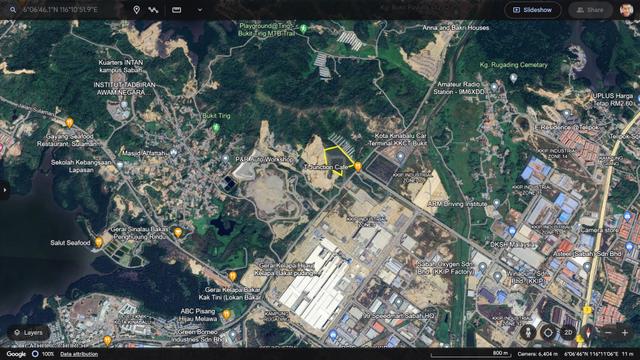Viewport: 640px width, 360px height.
Task: Click the 99 Speedmart Sabah HQ label
Action: [x=399, y=316]
